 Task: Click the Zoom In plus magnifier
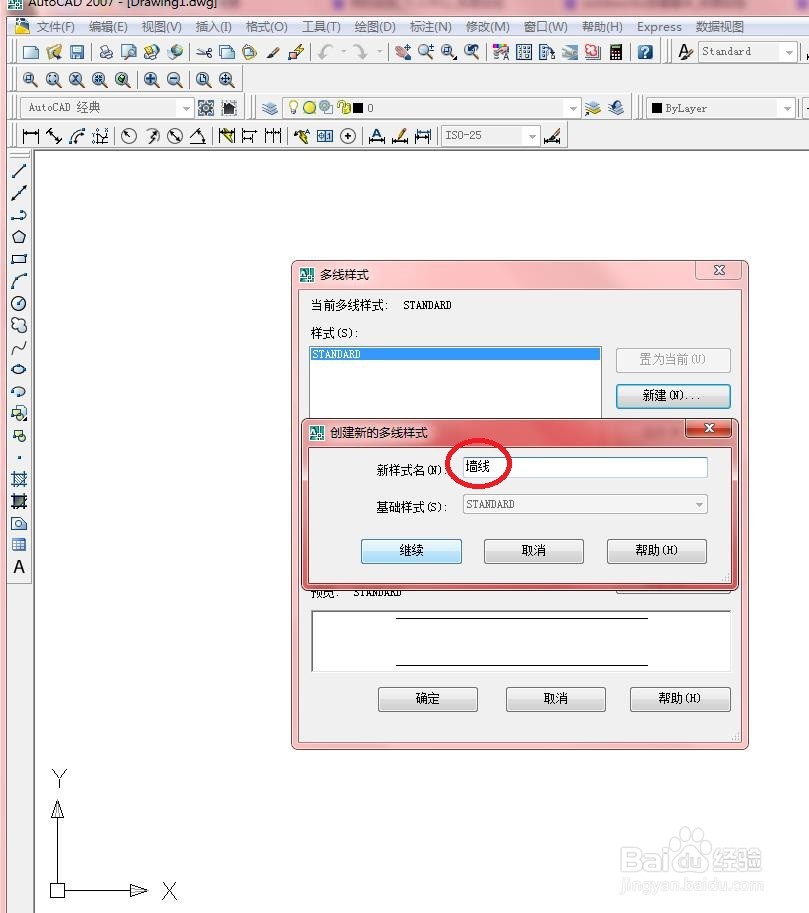[x=151, y=79]
